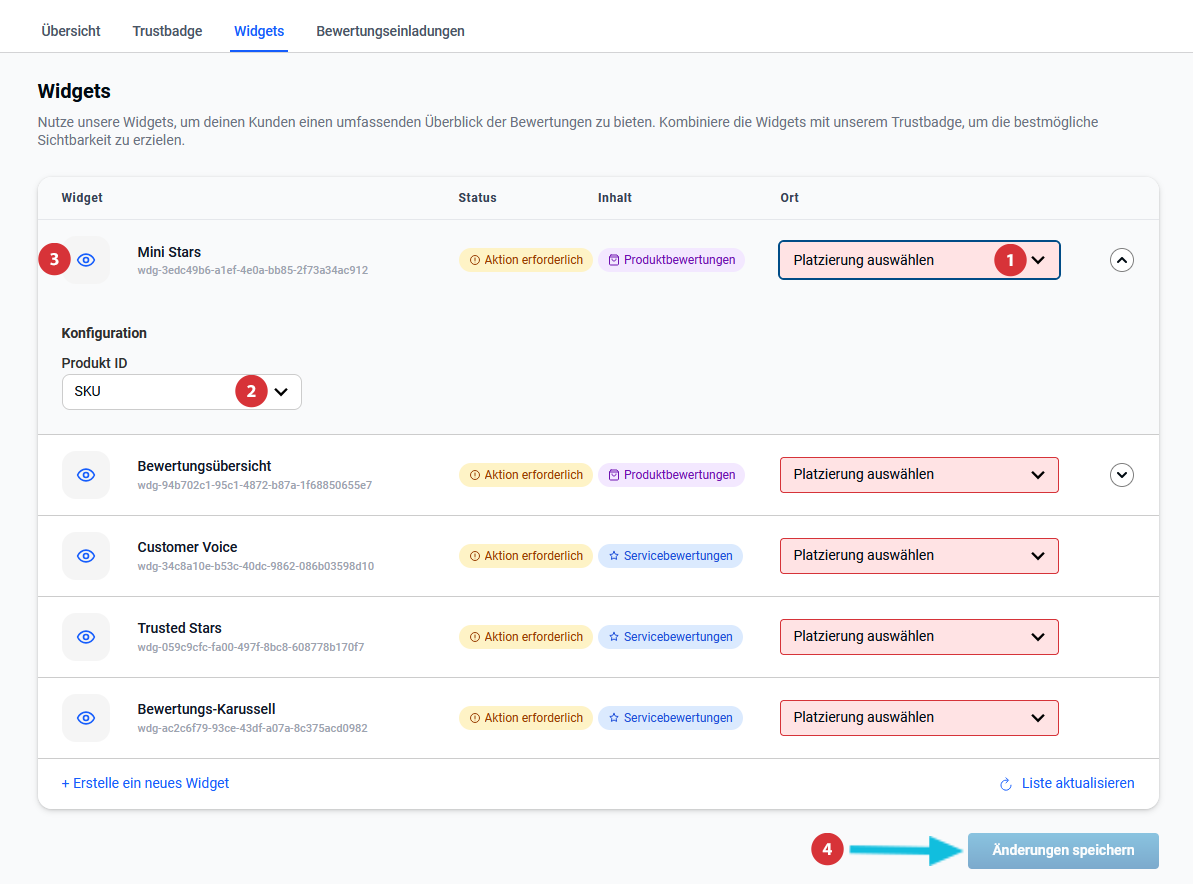Image resolution: width=1193 pixels, height=884 pixels.
Task: Click Bewertungsübersicht Produktbewertungen badge
Action: coord(671,475)
